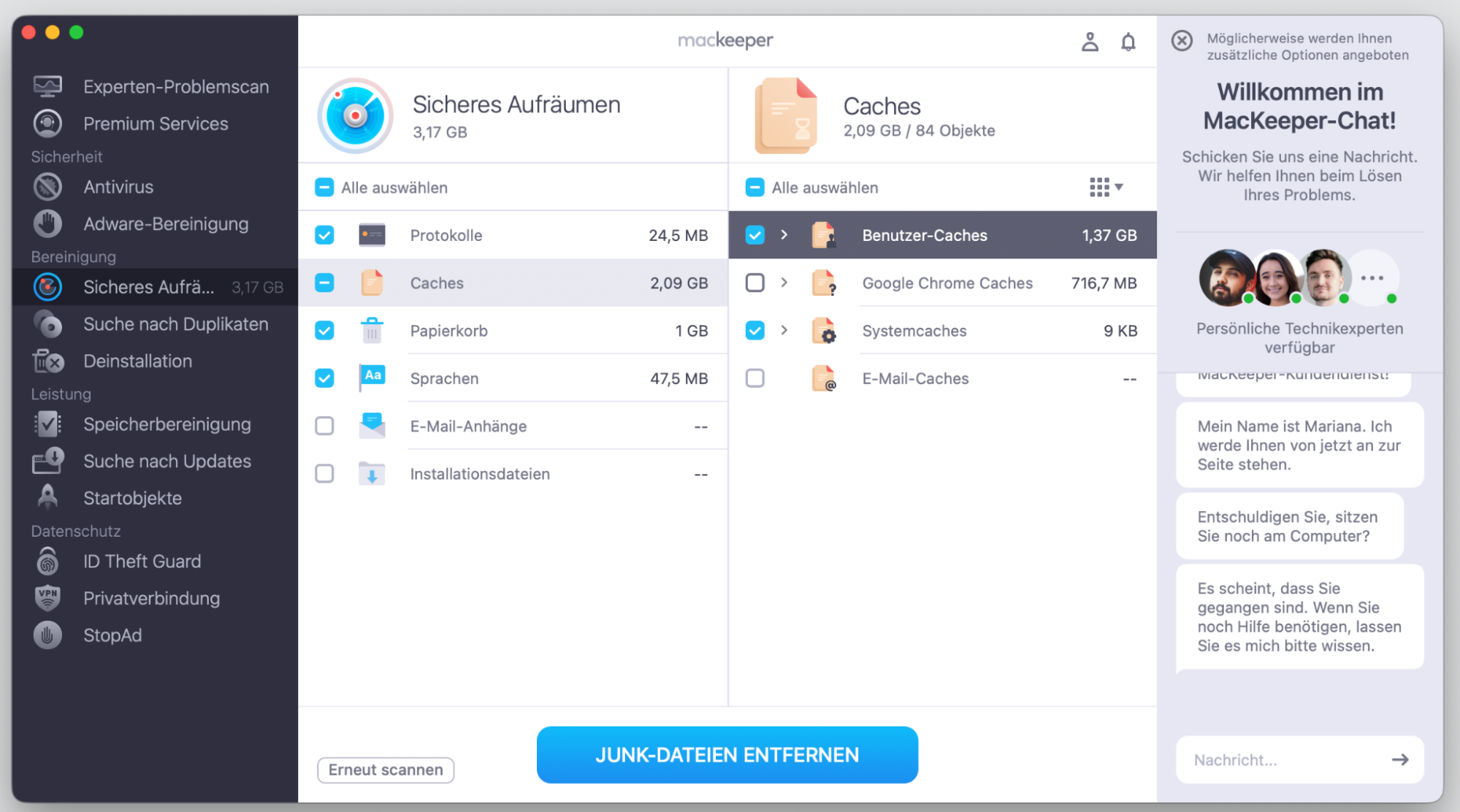Click JUNK-DATEIEN ENTFERNEN button
The height and width of the screenshot is (812, 1460).
point(727,755)
